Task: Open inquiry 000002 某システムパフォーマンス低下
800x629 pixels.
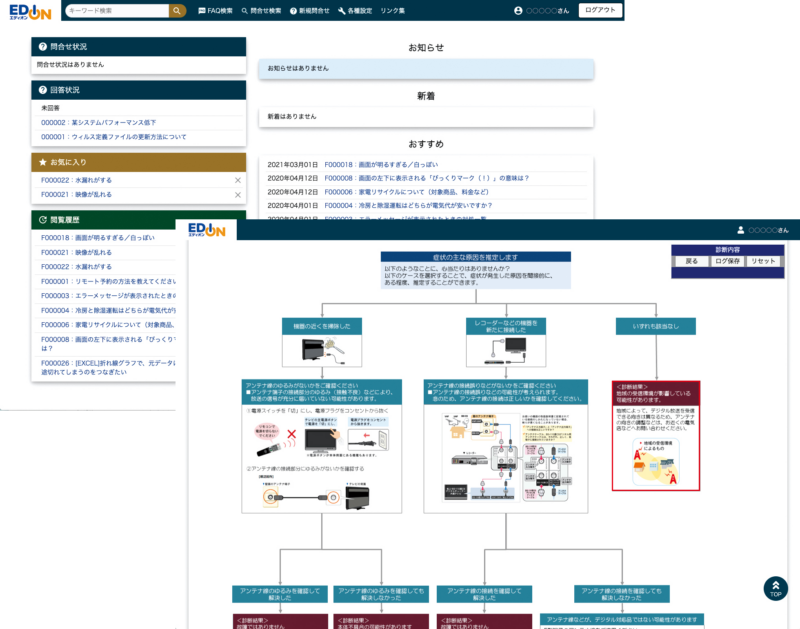Action: (x=99, y=122)
